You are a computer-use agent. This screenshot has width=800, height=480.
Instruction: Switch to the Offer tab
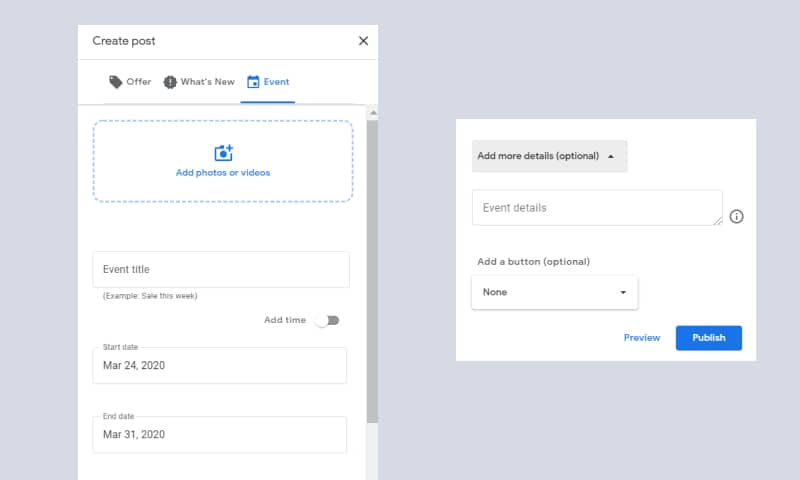(x=130, y=82)
